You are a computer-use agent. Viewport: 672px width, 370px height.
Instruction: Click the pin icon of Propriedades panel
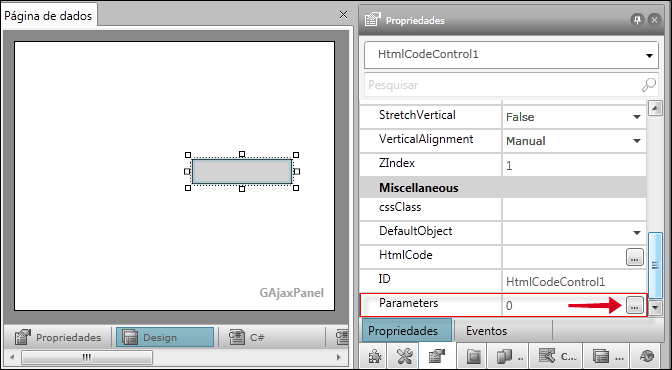coord(637,20)
